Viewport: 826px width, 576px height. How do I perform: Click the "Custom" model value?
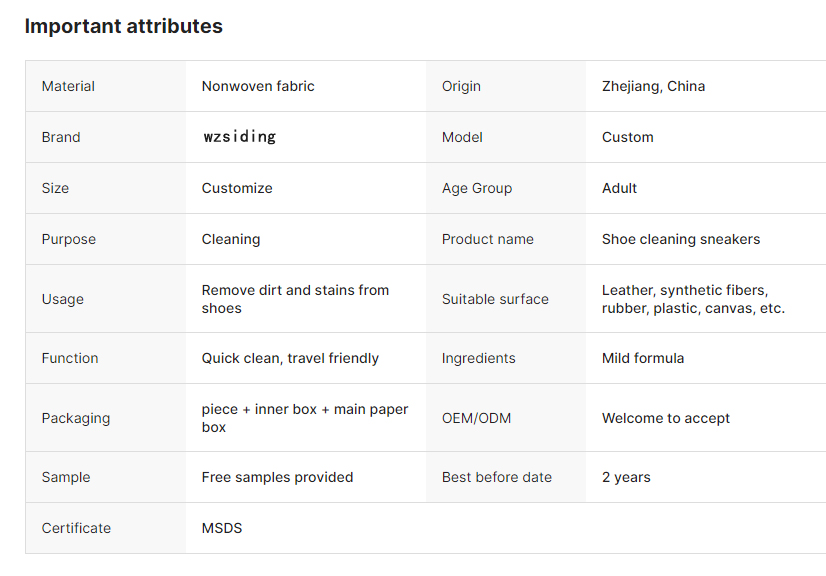[x=627, y=137]
